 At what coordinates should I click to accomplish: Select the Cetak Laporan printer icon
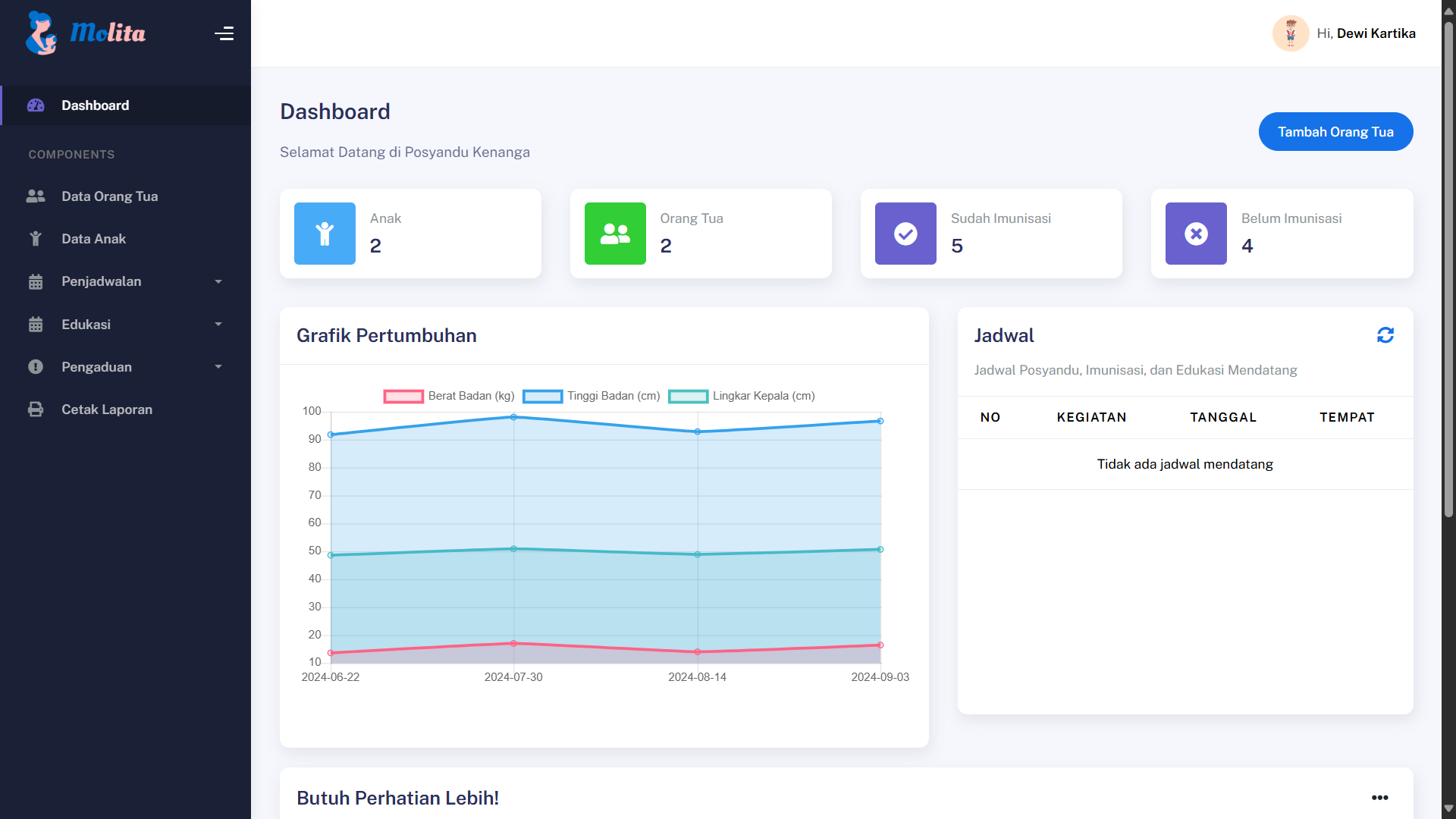click(x=36, y=409)
